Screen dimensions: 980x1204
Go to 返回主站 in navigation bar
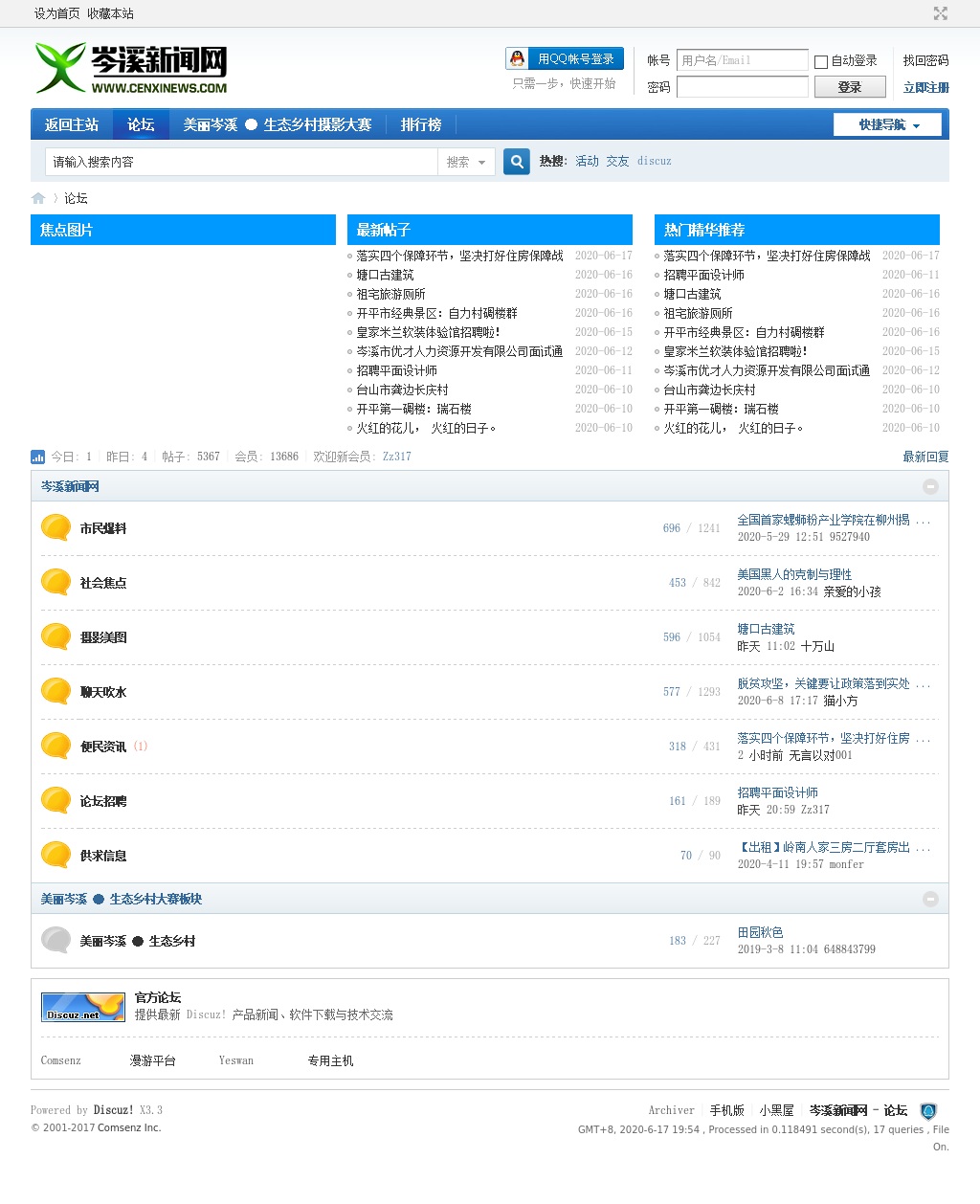(x=72, y=124)
